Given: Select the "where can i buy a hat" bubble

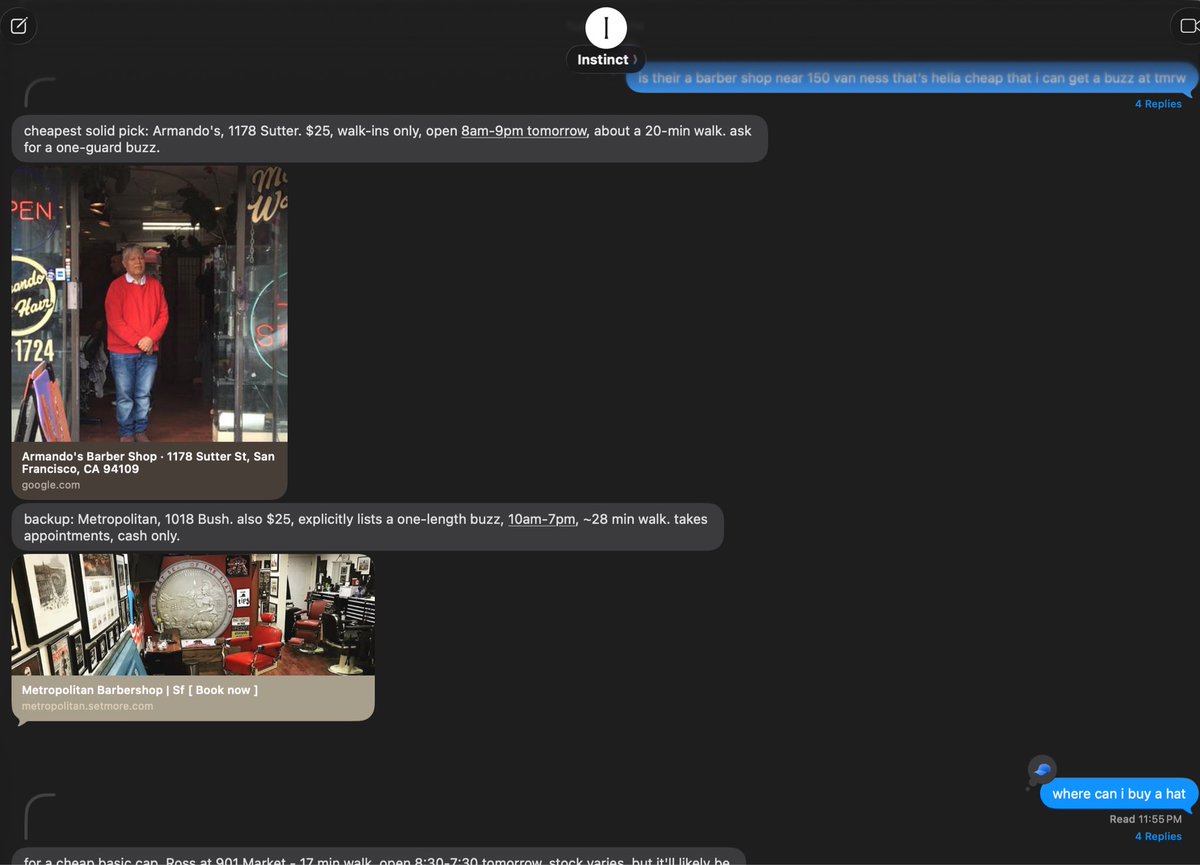Looking at the screenshot, I should click(1119, 794).
